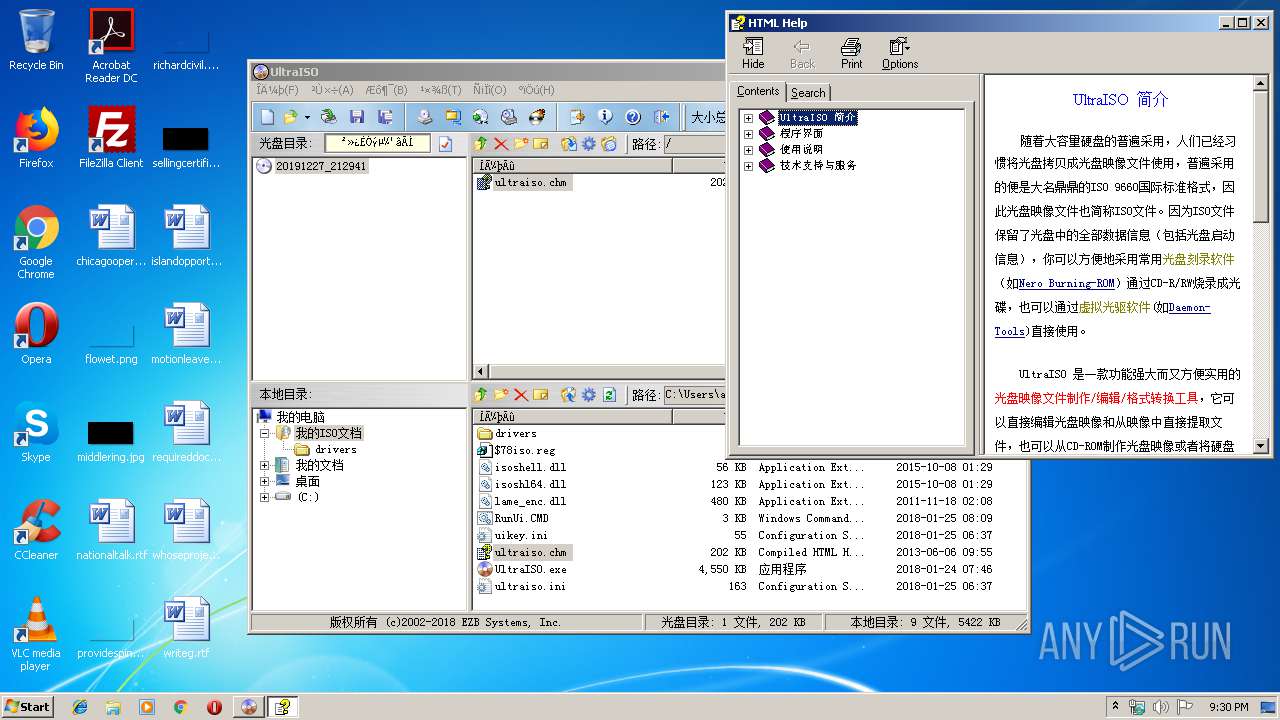Expand the '程序界面' help topic
This screenshot has width=1280, height=720.
[x=748, y=134]
